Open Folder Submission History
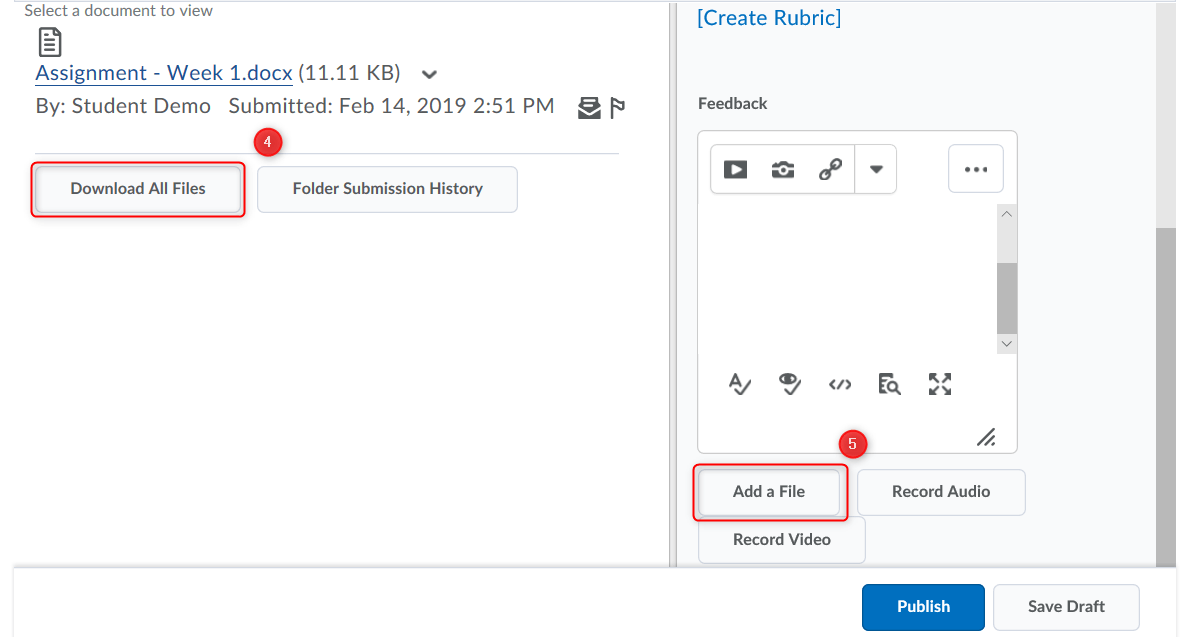The width and height of the screenshot is (1183, 637). pos(387,189)
